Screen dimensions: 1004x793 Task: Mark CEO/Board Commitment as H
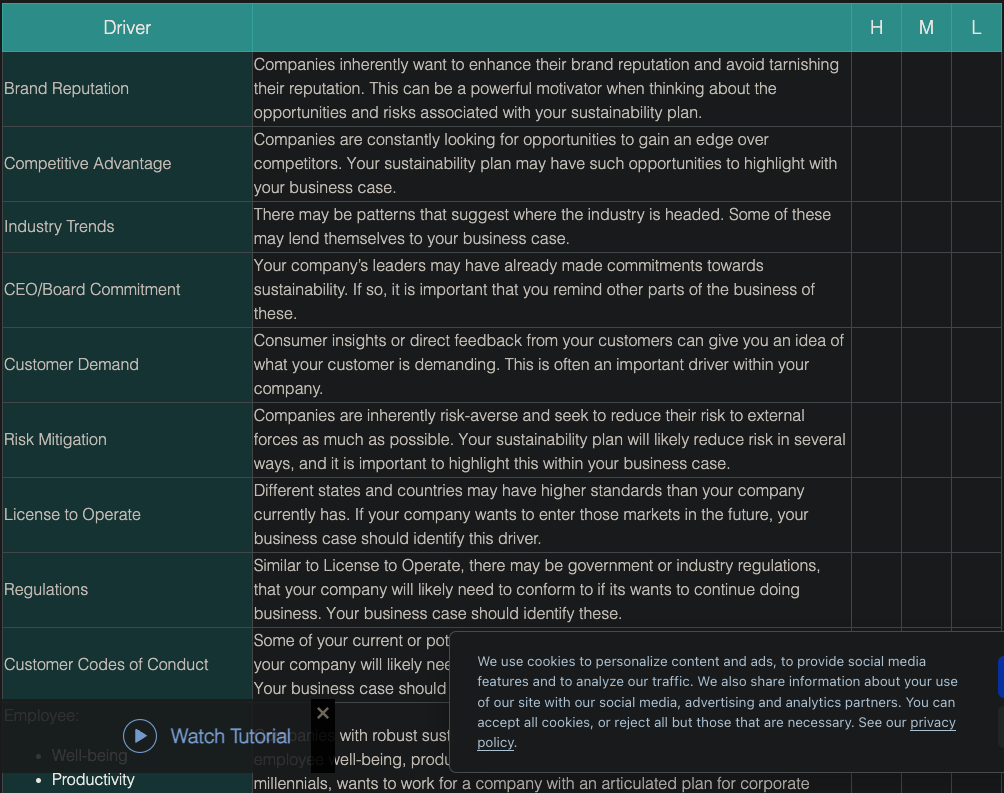pos(876,290)
